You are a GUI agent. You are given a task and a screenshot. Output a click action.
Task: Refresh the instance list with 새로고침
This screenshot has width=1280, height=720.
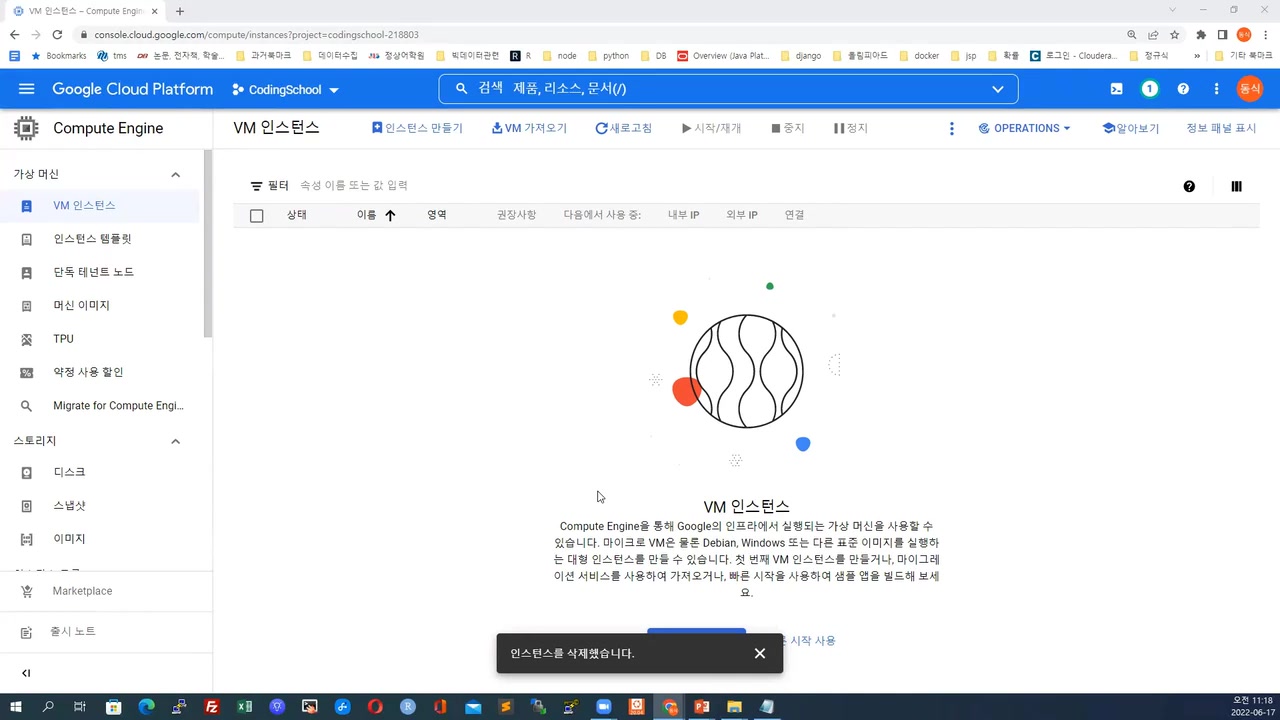(622, 128)
